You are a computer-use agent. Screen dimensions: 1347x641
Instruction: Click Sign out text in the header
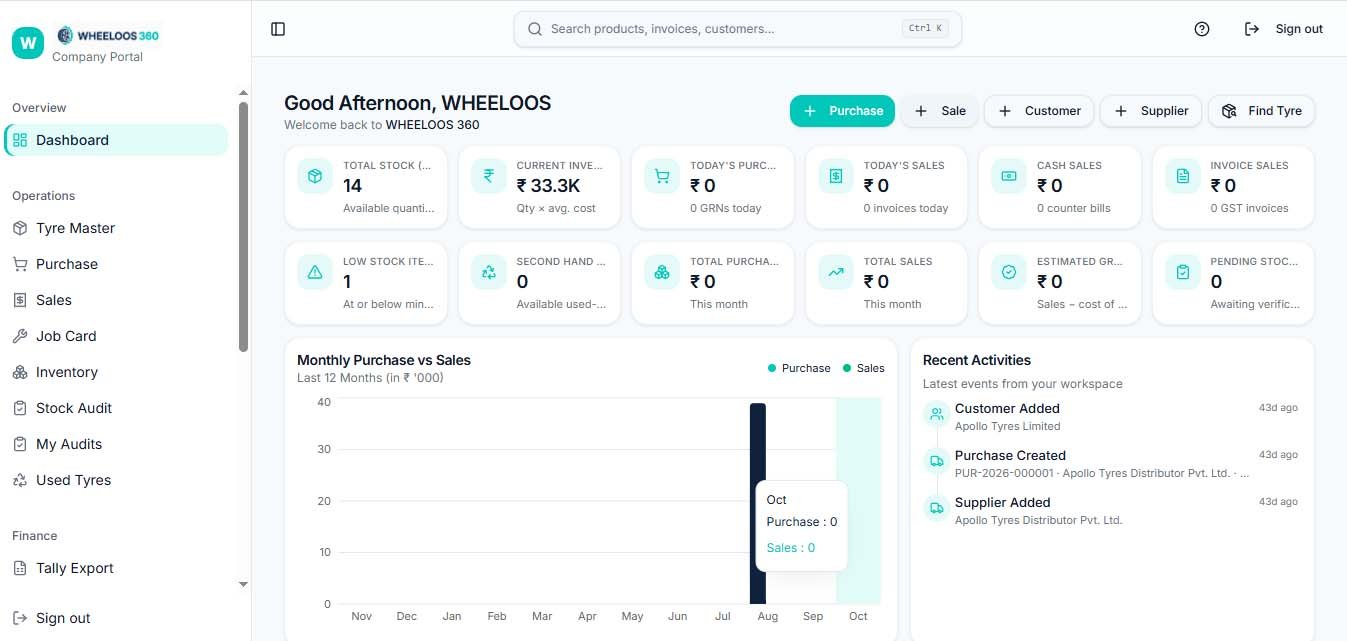[1299, 29]
